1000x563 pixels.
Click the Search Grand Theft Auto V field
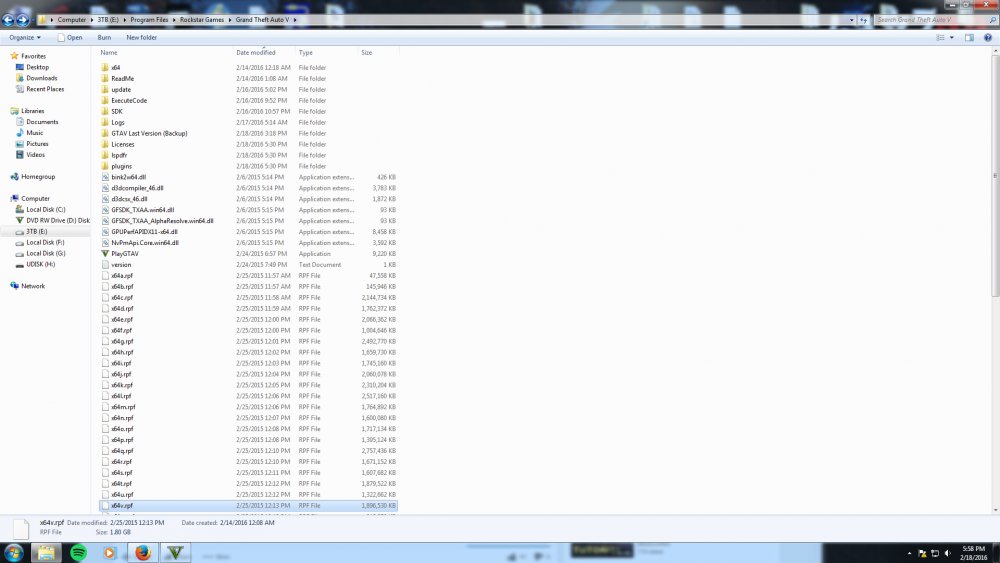(x=931, y=20)
